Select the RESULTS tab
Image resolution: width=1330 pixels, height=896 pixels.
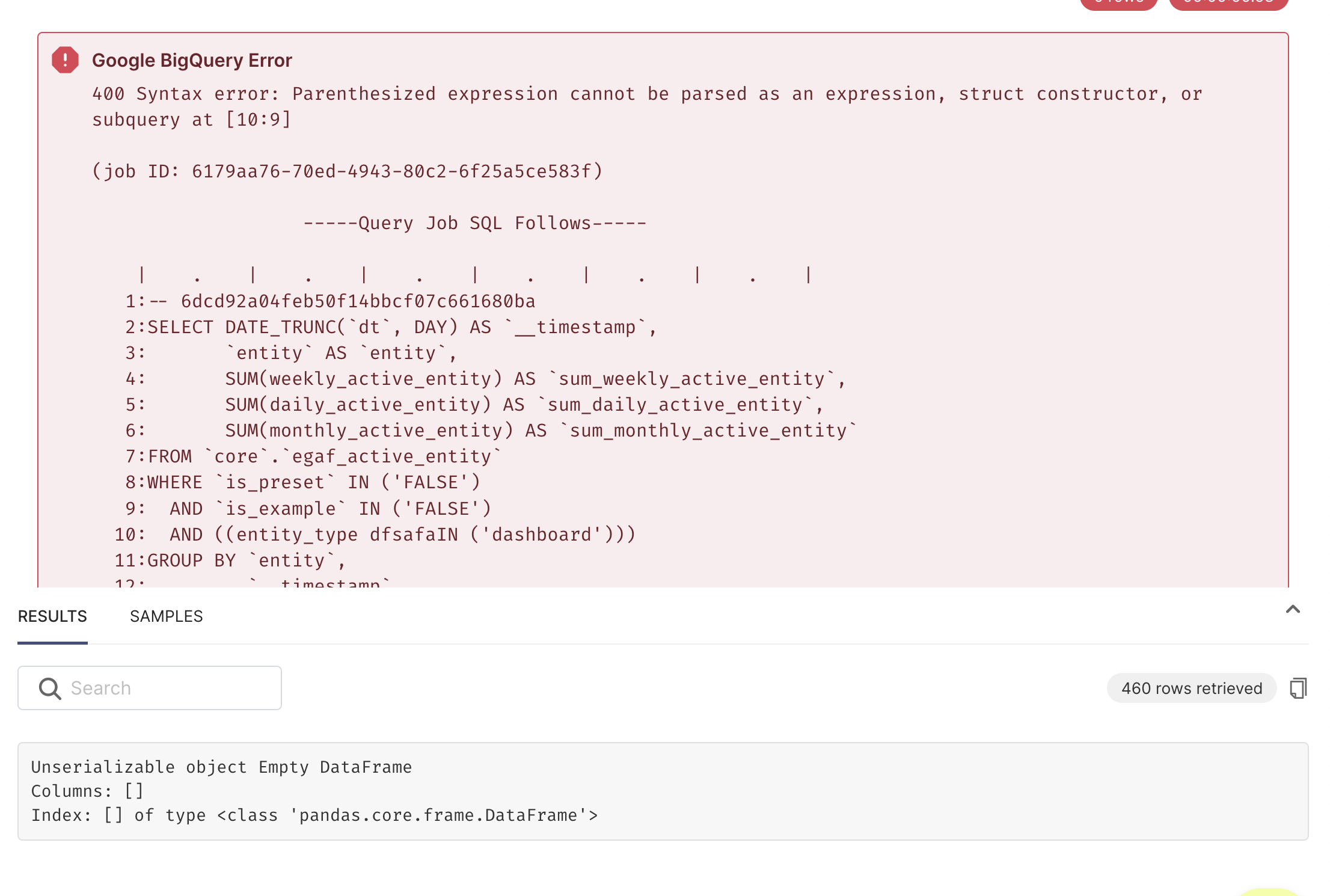[x=52, y=616]
